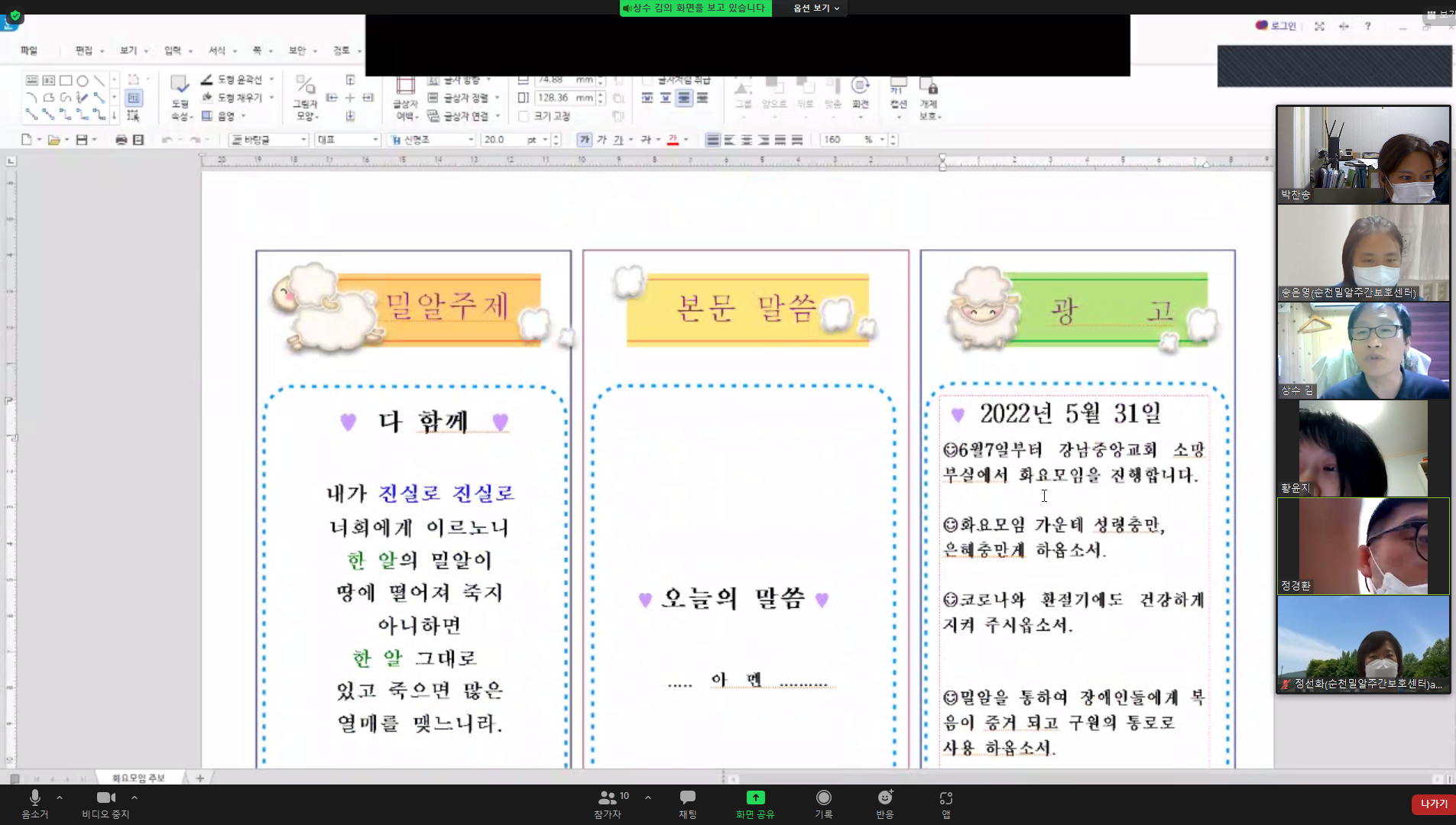Select the 화요모임 주보 document tab
Screen dimensions: 1456x825
(x=138, y=778)
